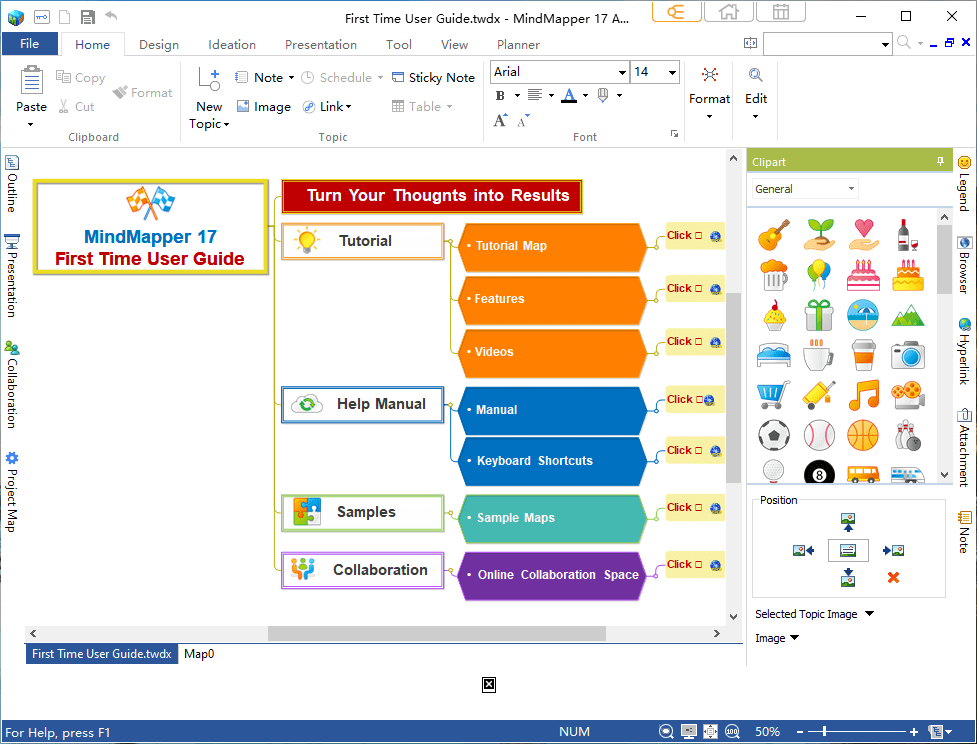
Task: Select the soccer ball clipart
Action: pos(774,435)
